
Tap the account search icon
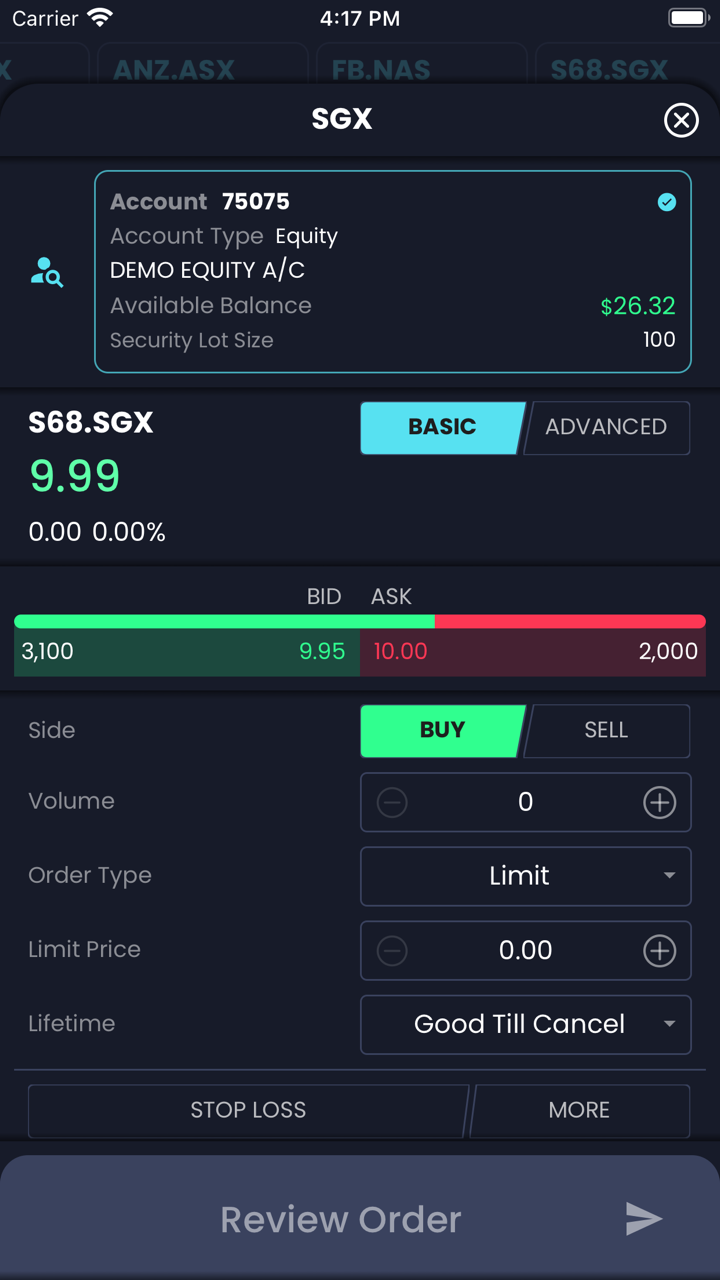pyautogui.click(x=47, y=272)
